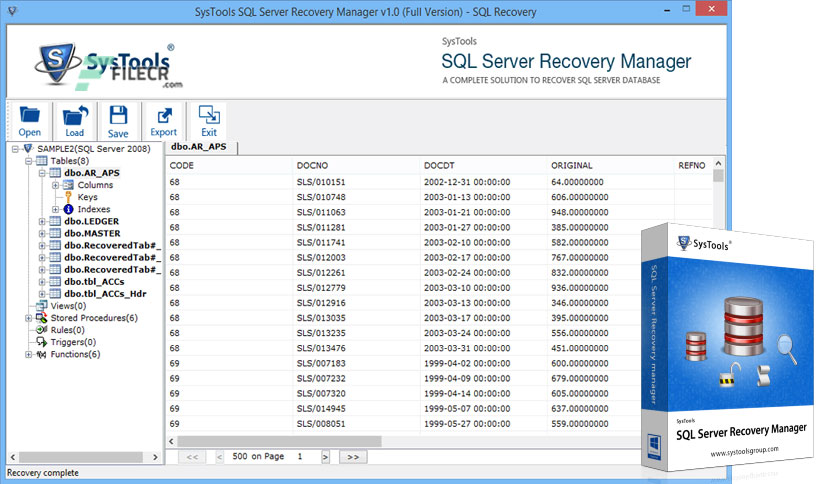Expand the Functions(6) node
This screenshot has height=484, width=836.
tap(29, 354)
